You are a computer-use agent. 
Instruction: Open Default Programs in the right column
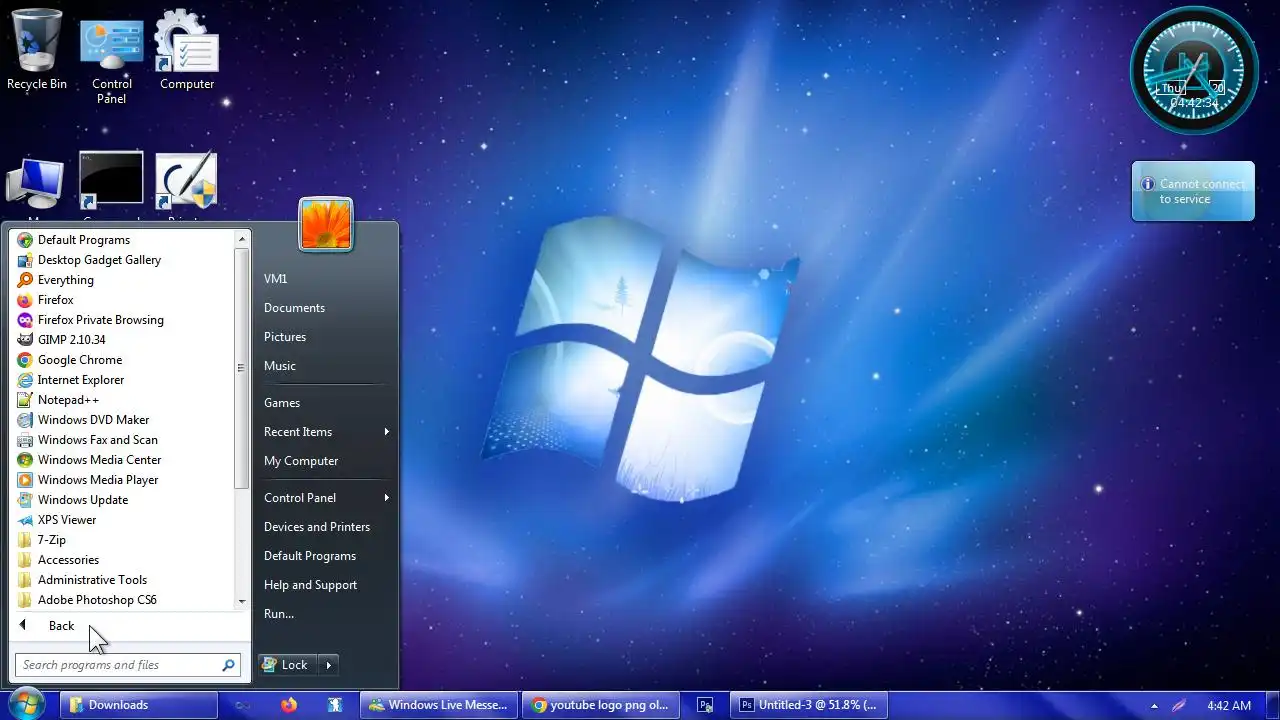(310, 556)
